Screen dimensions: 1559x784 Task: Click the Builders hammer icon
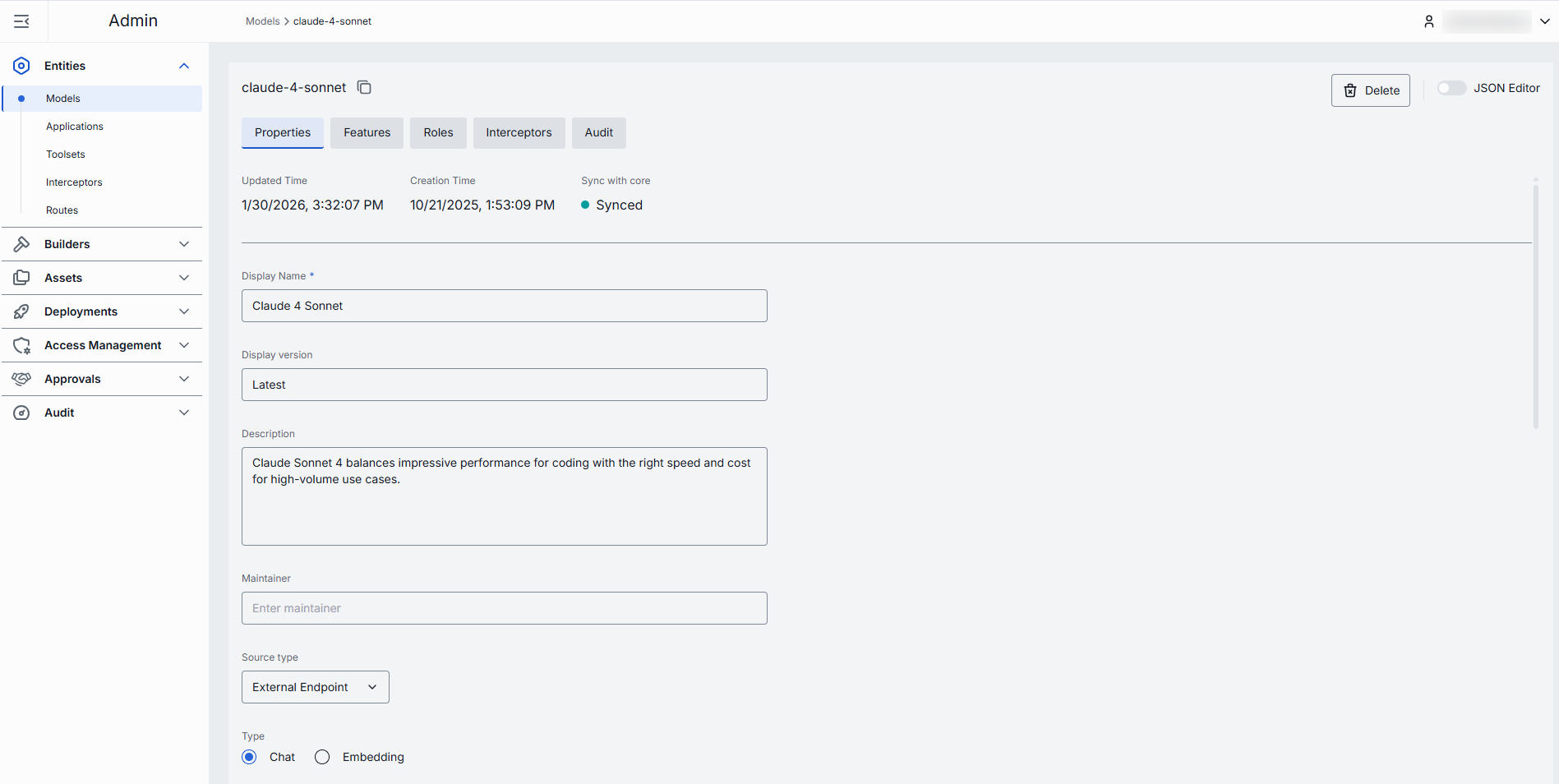(22, 244)
